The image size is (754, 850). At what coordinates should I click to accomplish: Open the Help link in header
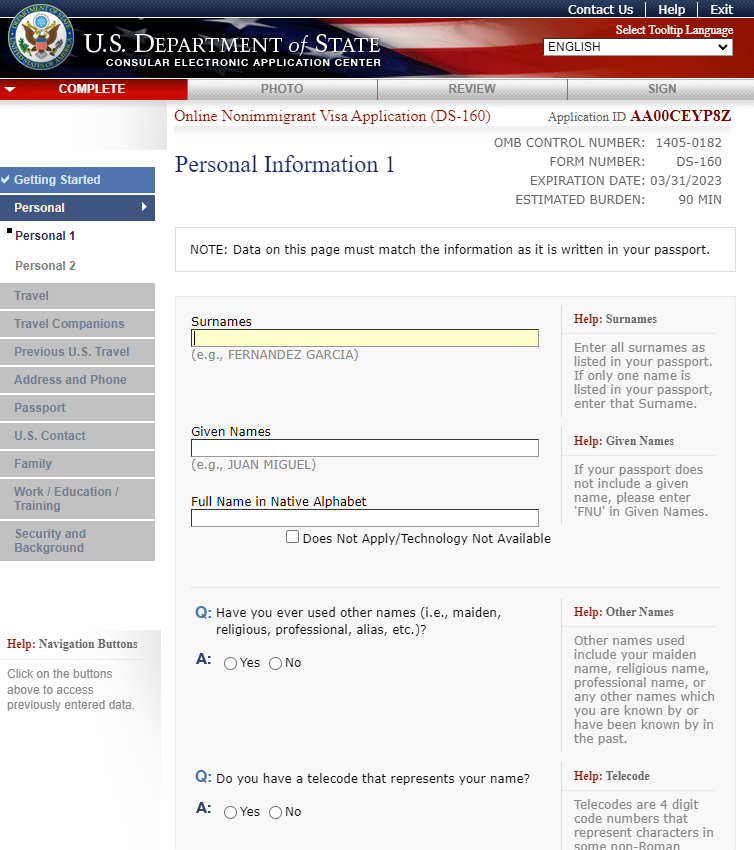(x=672, y=10)
